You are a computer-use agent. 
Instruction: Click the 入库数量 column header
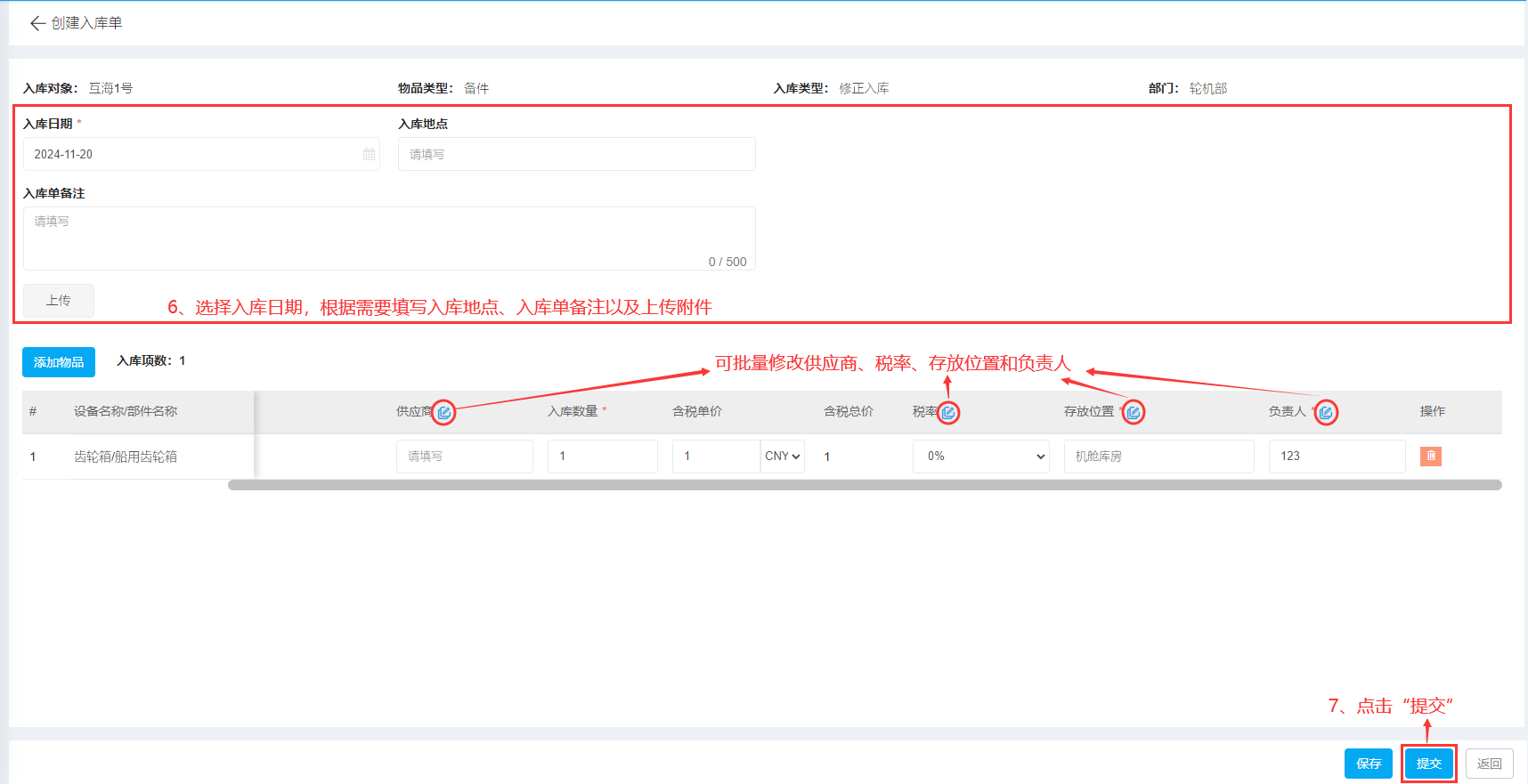click(573, 411)
